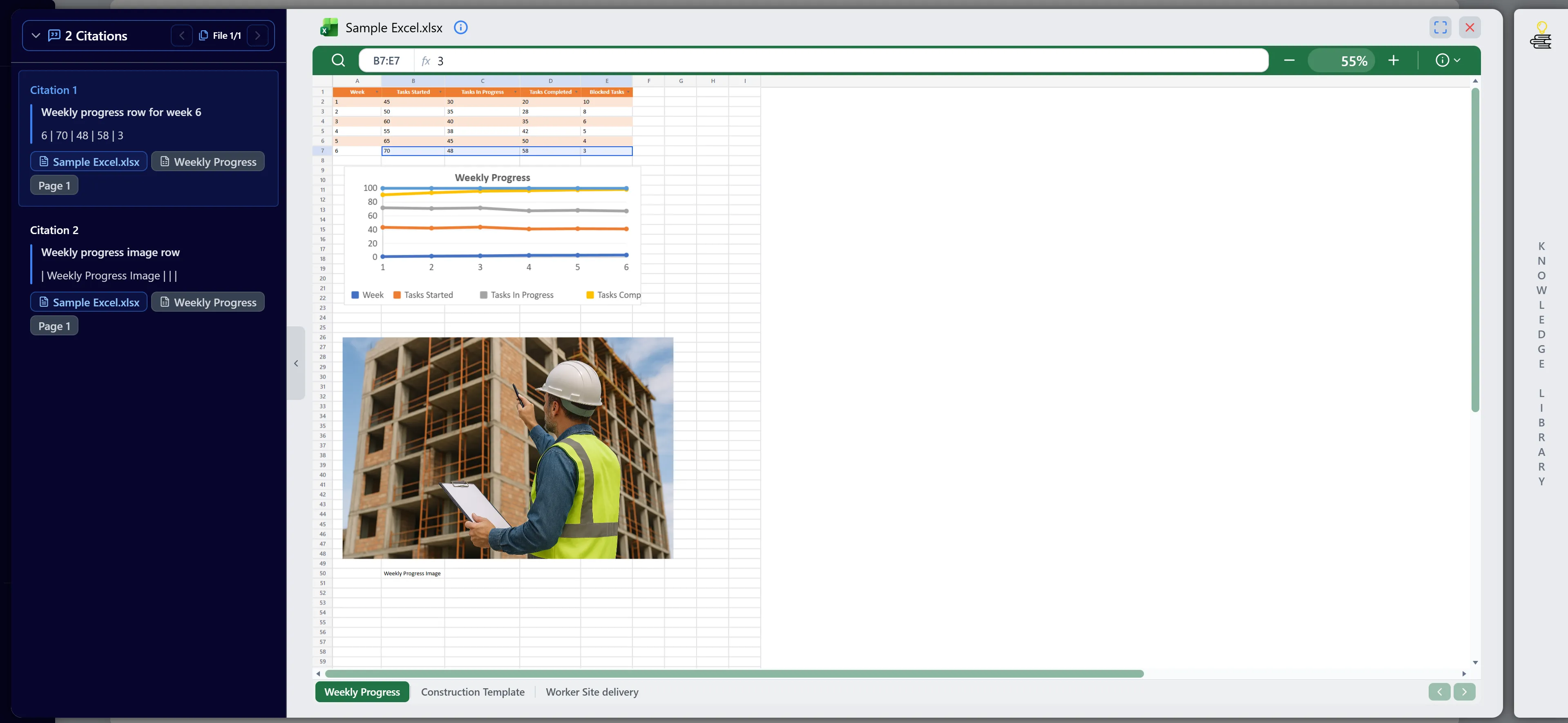The height and width of the screenshot is (723, 1568).
Task: Click the Weekly Progress chart title
Action: 492,178
